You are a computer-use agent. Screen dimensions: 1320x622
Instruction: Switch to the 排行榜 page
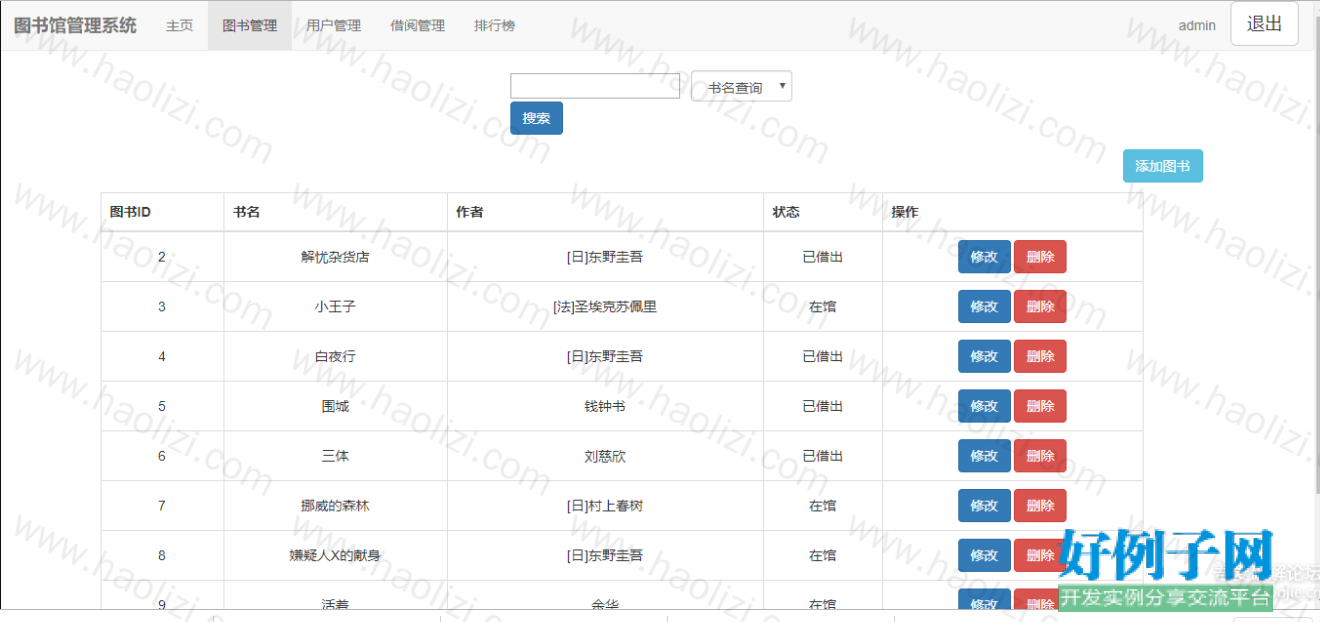point(495,26)
